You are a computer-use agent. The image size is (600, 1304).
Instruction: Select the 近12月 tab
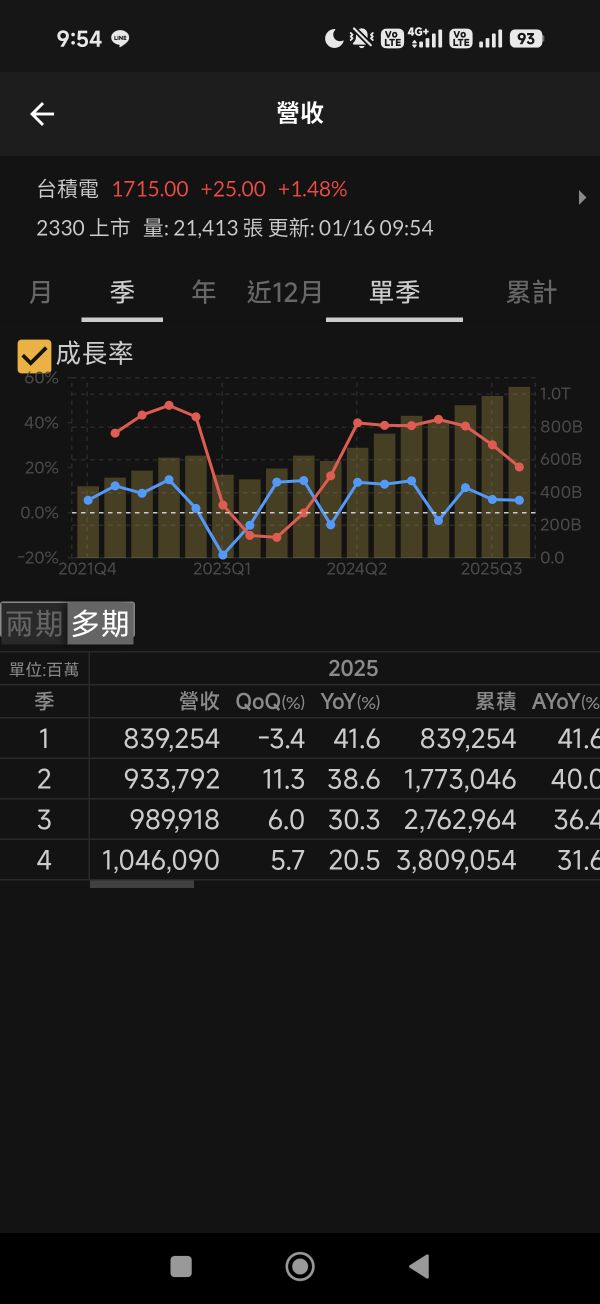[x=285, y=292]
